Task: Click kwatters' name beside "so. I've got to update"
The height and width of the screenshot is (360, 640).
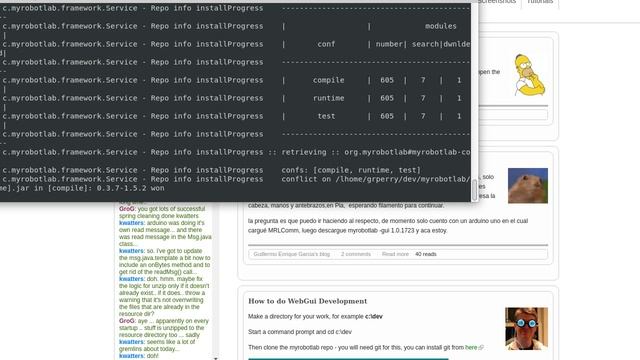Action: point(132,251)
